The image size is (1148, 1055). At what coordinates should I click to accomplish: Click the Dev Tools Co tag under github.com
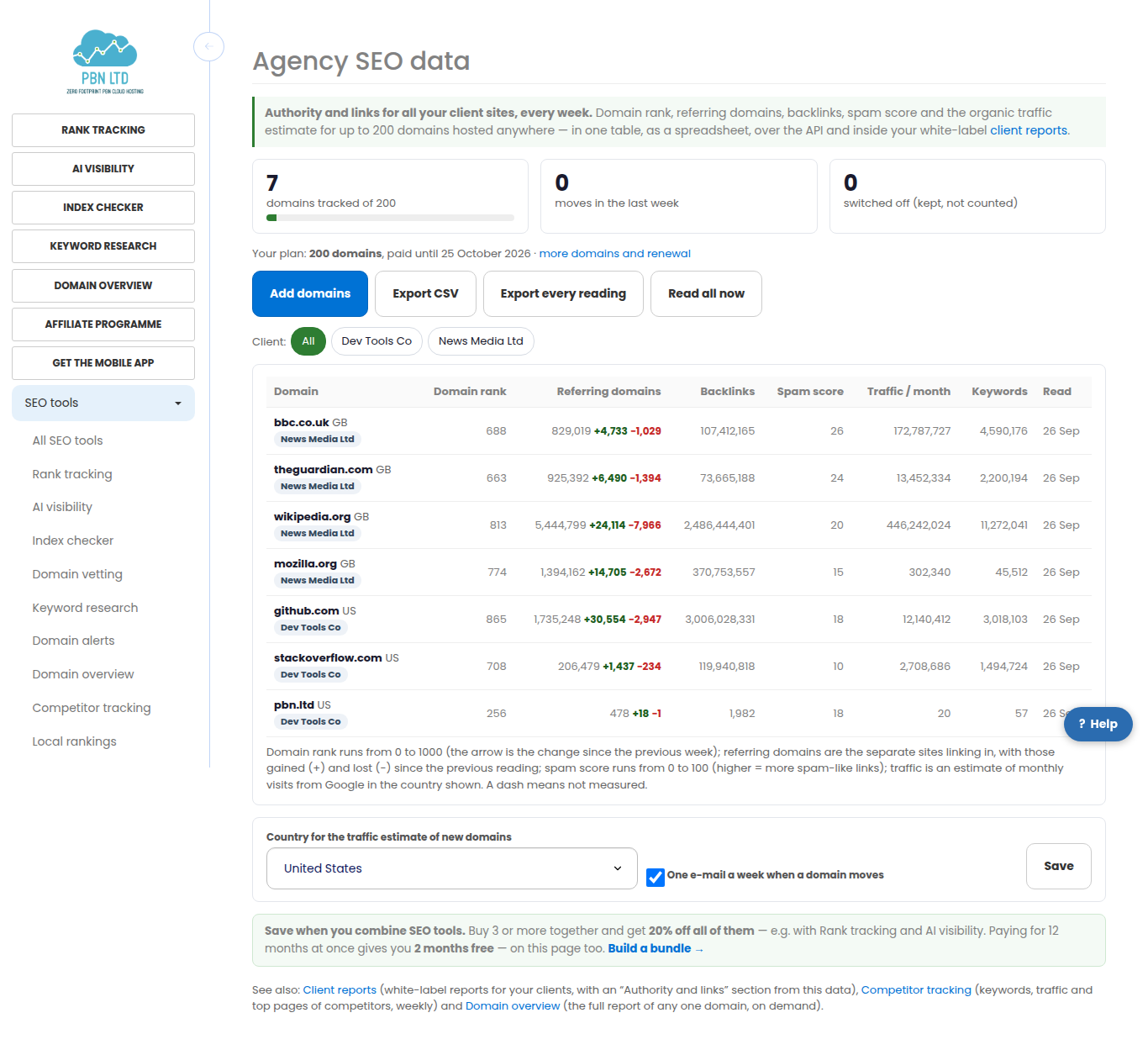point(311,628)
